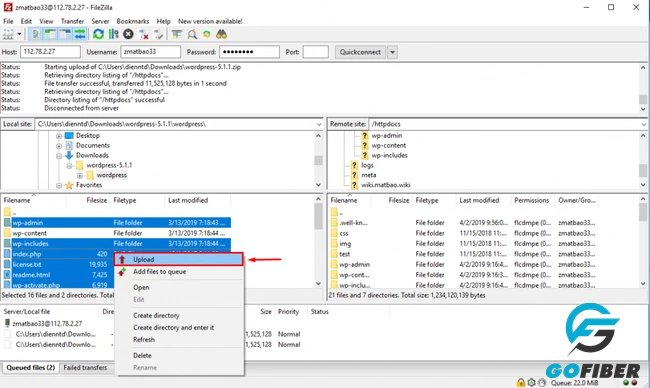Select Delete in the context menu
The image size is (650, 388).
(142, 356)
